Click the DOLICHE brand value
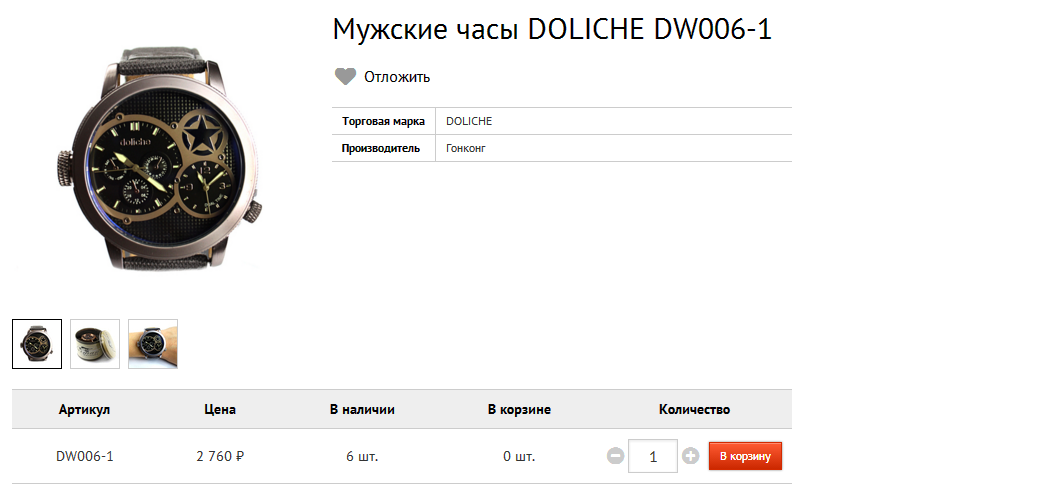This screenshot has height=488, width=1061. point(469,122)
